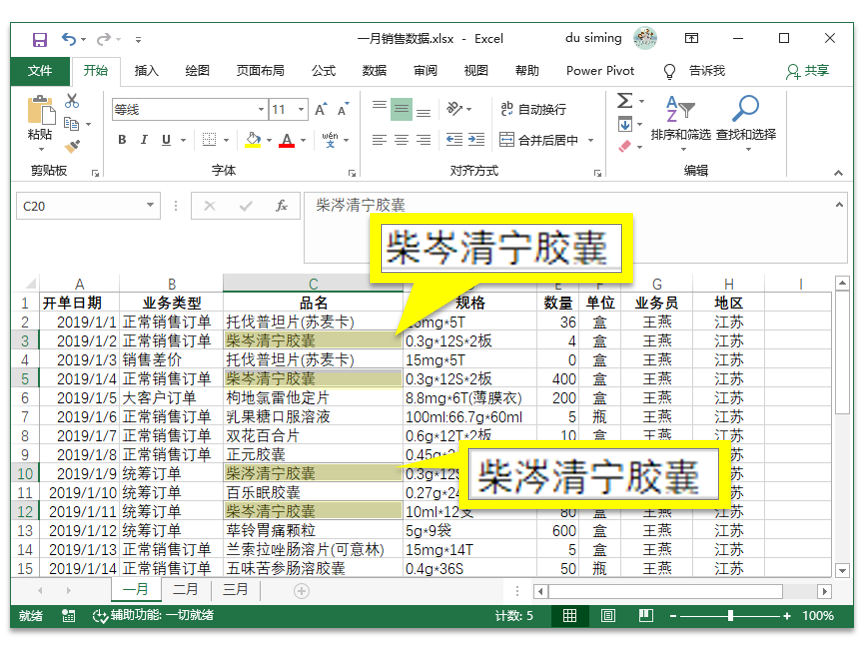
Task: Switch to Page Break Preview icon
Action: point(646,615)
